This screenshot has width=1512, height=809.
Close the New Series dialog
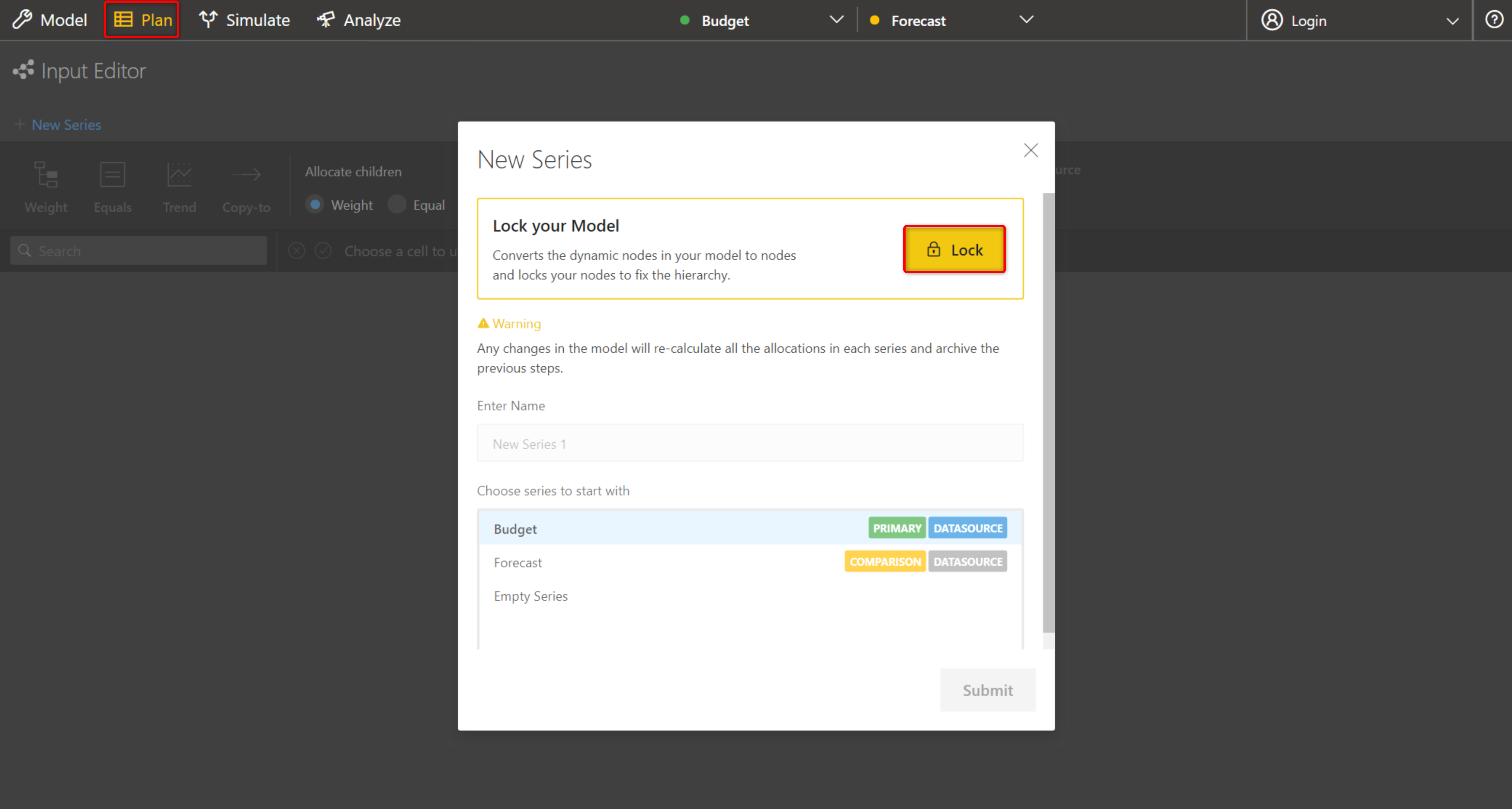click(x=1031, y=150)
